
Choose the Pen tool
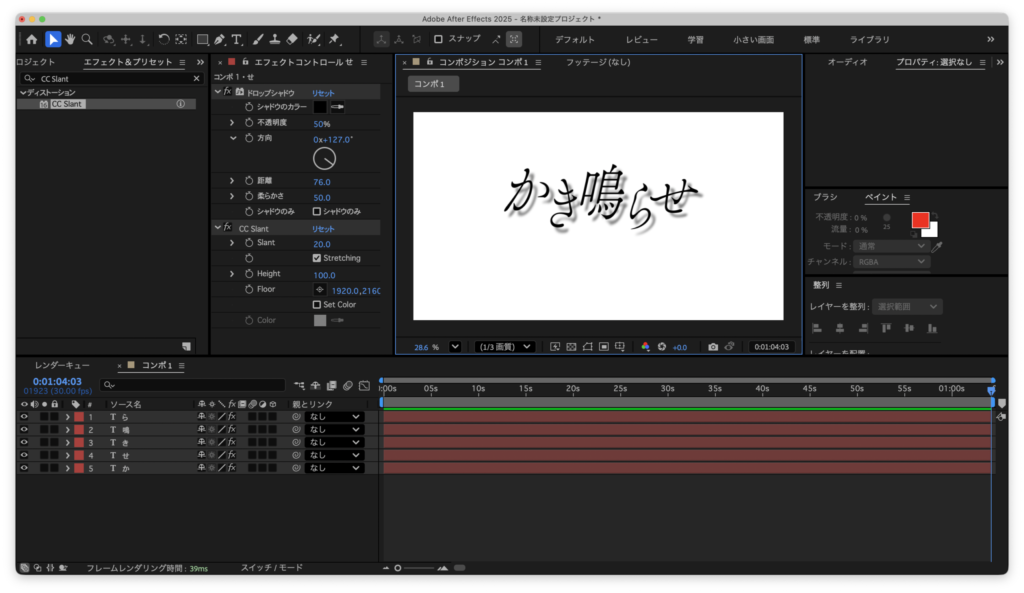click(x=219, y=39)
